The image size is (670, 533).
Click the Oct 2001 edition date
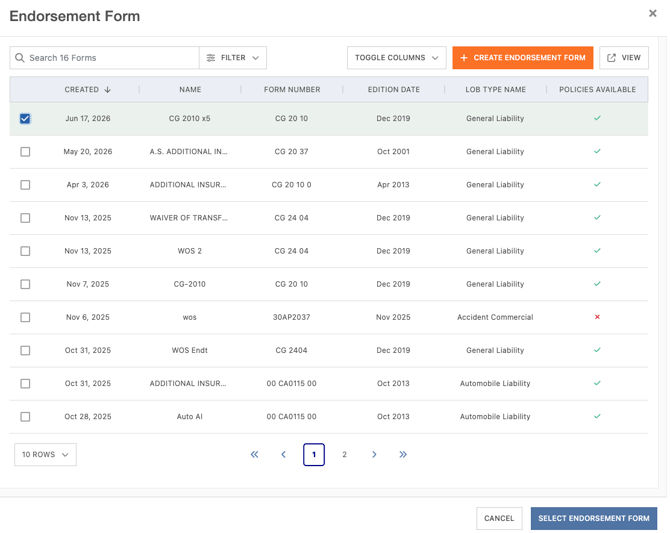[x=393, y=151]
